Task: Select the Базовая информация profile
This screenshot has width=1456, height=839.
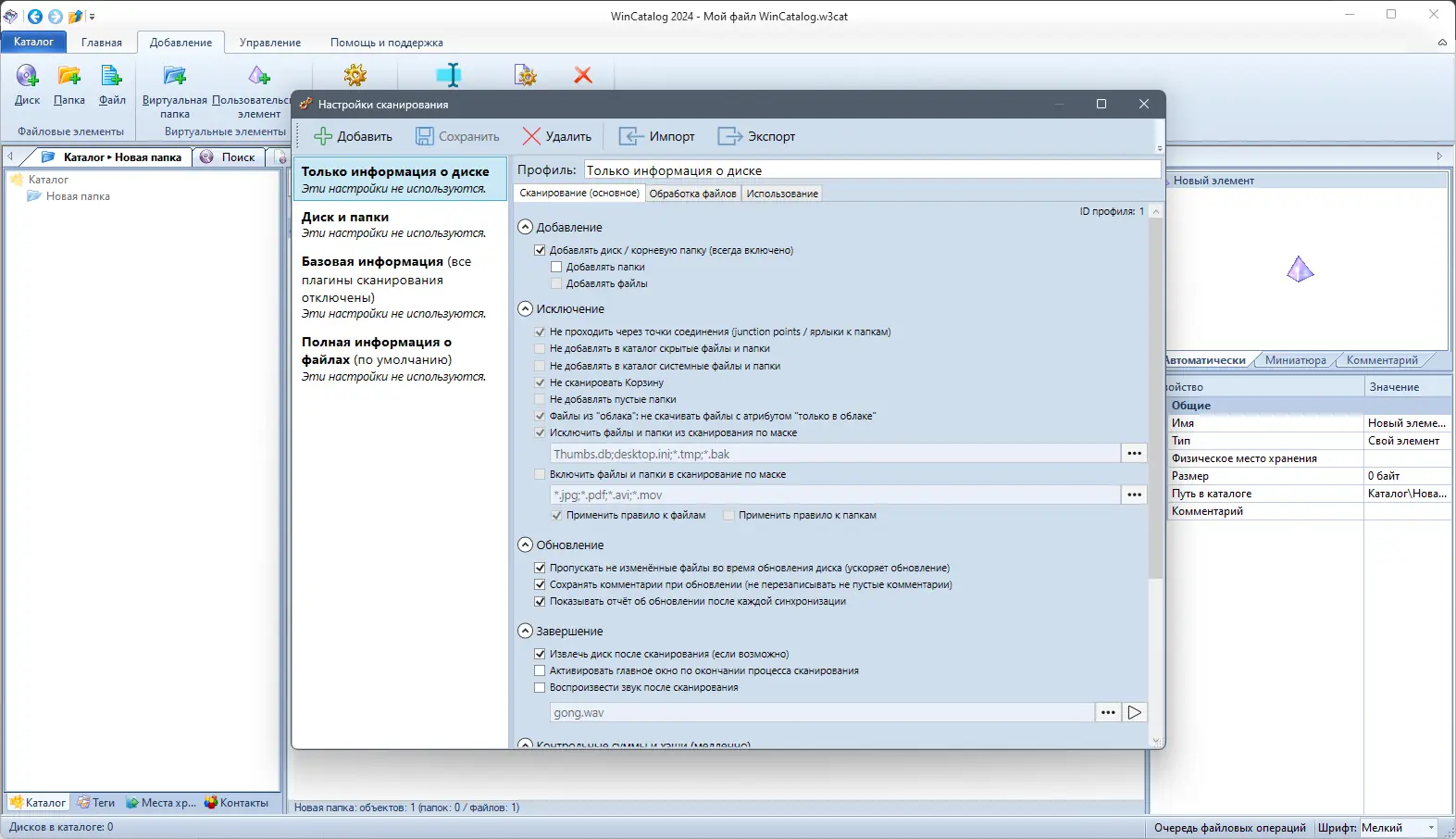Action: [x=400, y=287]
